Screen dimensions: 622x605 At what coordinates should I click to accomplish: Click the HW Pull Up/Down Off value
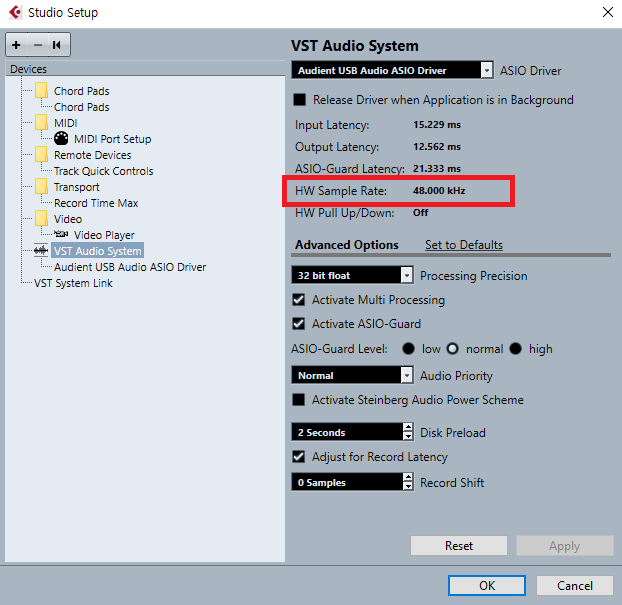point(420,213)
